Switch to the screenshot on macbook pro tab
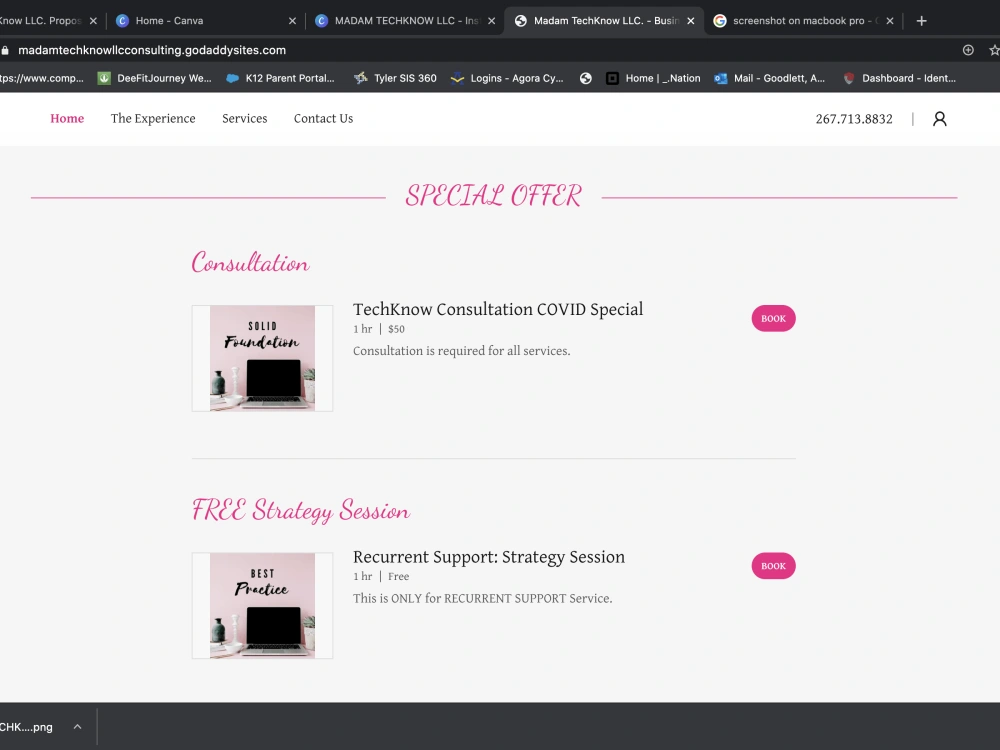The height and width of the screenshot is (750, 1000). (797, 19)
